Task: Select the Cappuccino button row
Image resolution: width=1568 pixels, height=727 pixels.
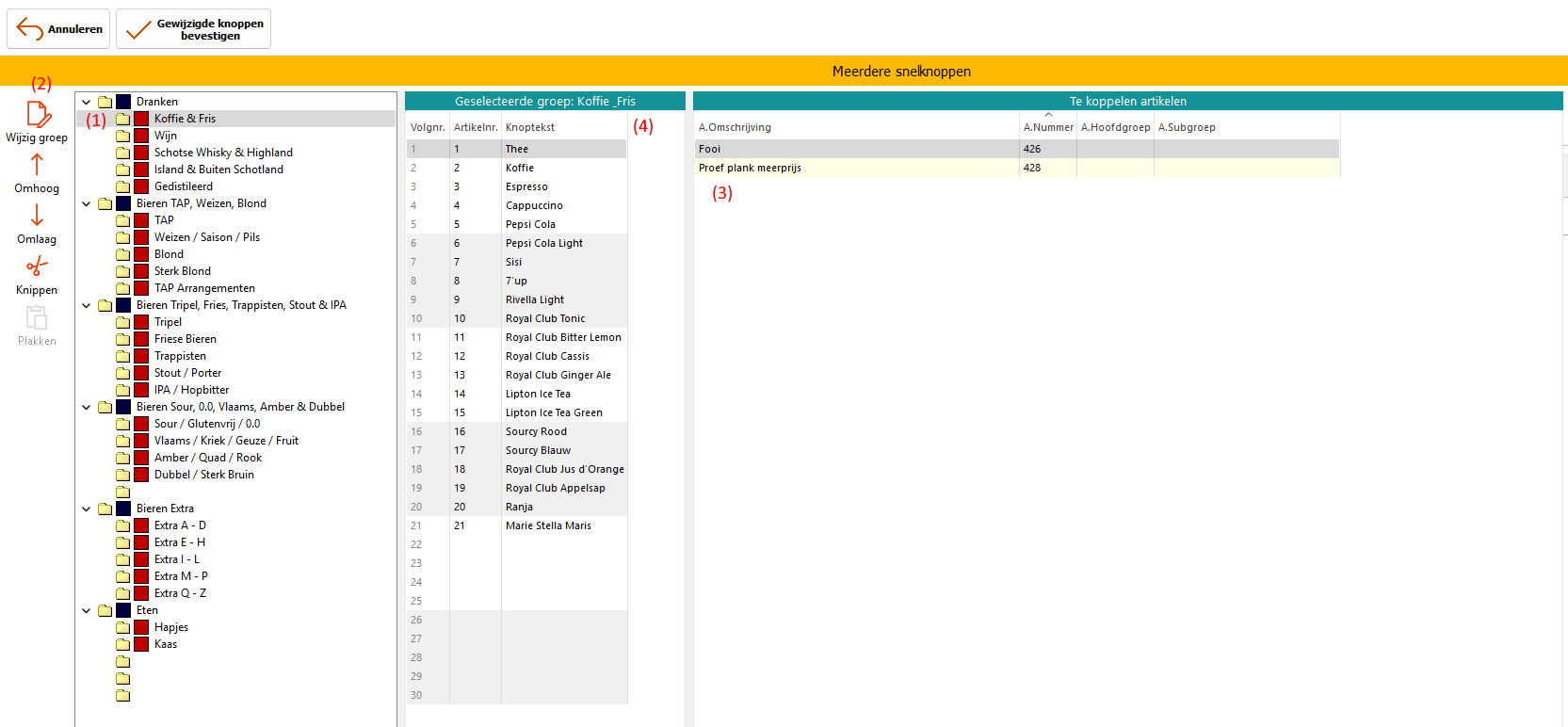Action: point(534,205)
